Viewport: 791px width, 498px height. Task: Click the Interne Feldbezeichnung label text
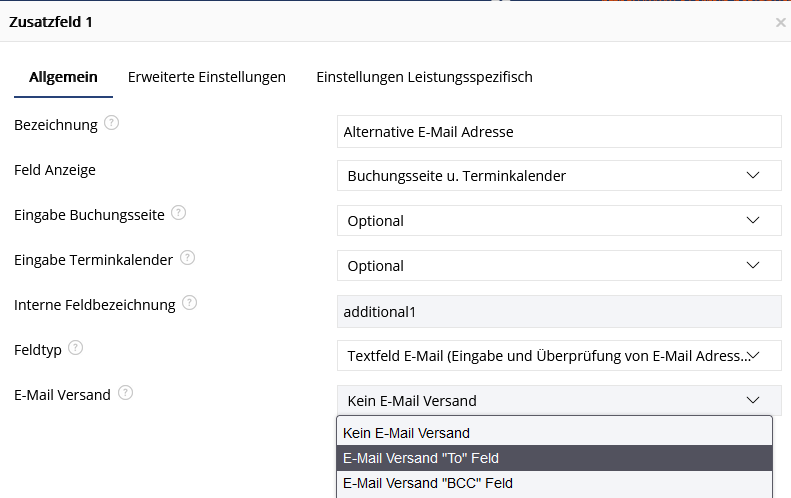coord(95,305)
